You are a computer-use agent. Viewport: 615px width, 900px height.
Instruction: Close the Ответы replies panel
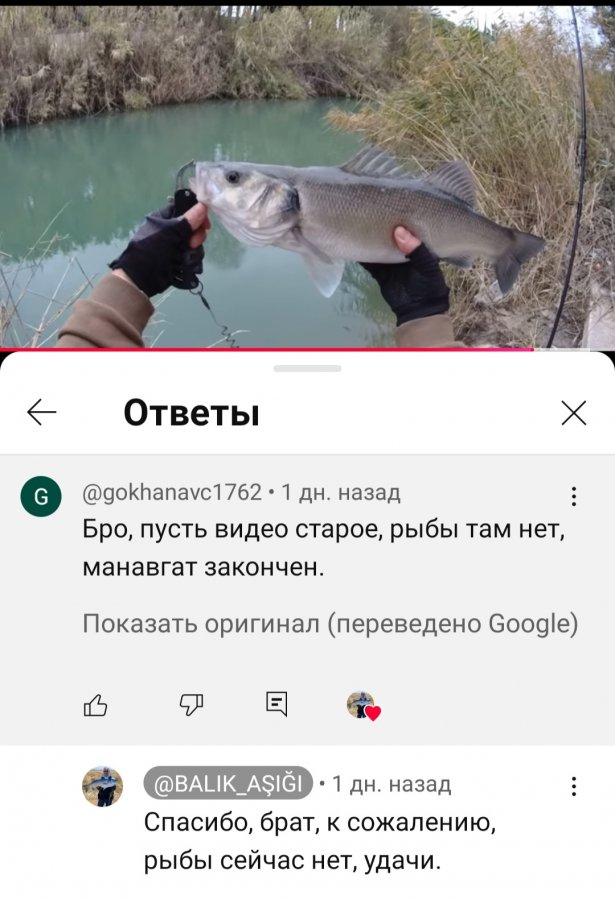574,413
